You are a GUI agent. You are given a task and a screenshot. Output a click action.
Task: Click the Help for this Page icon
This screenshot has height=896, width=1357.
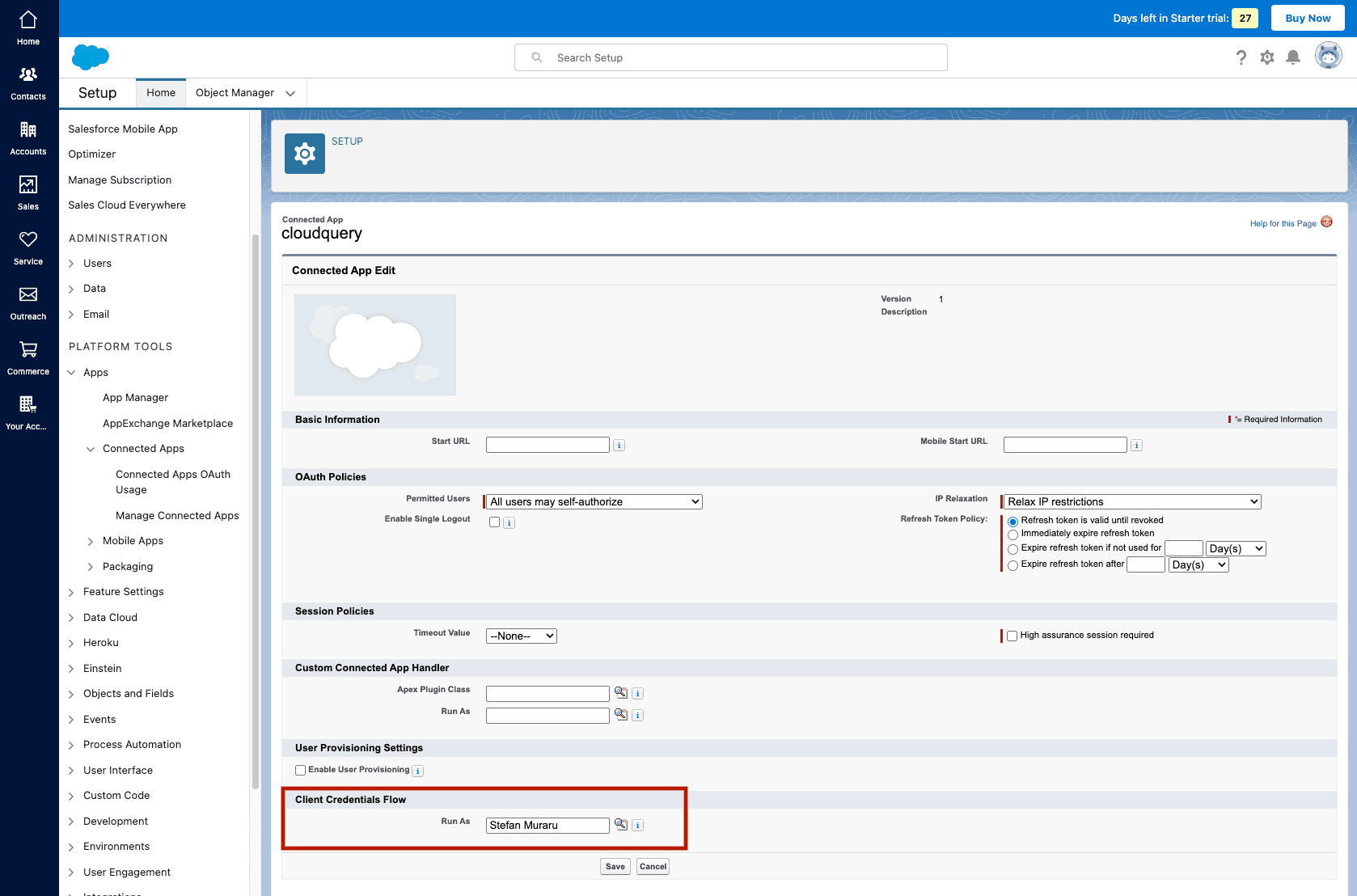pyautogui.click(x=1326, y=222)
